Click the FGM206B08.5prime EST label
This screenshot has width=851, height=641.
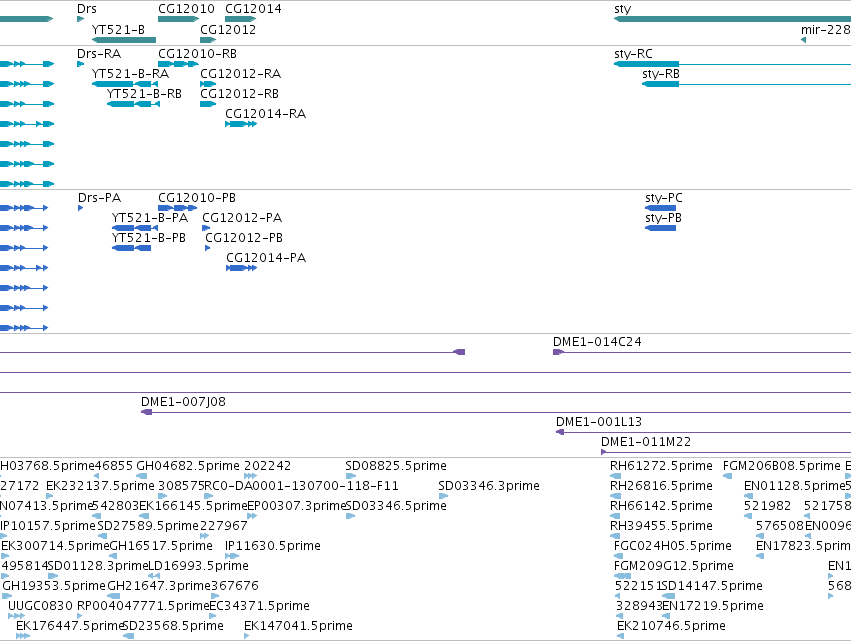pyautogui.click(x=782, y=466)
